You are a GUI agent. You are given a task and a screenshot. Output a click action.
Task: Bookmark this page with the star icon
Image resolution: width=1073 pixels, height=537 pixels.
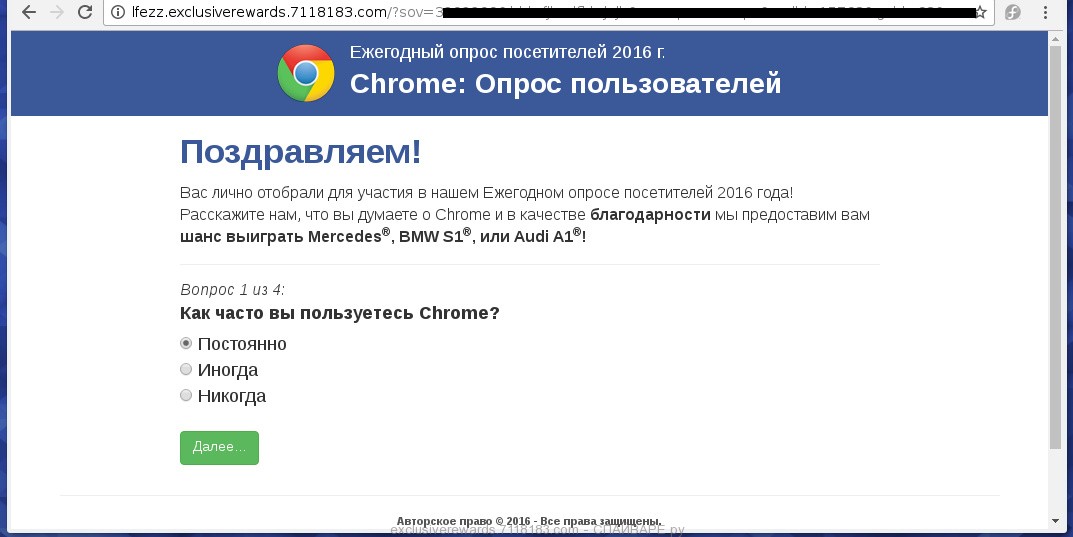tap(981, 13)
